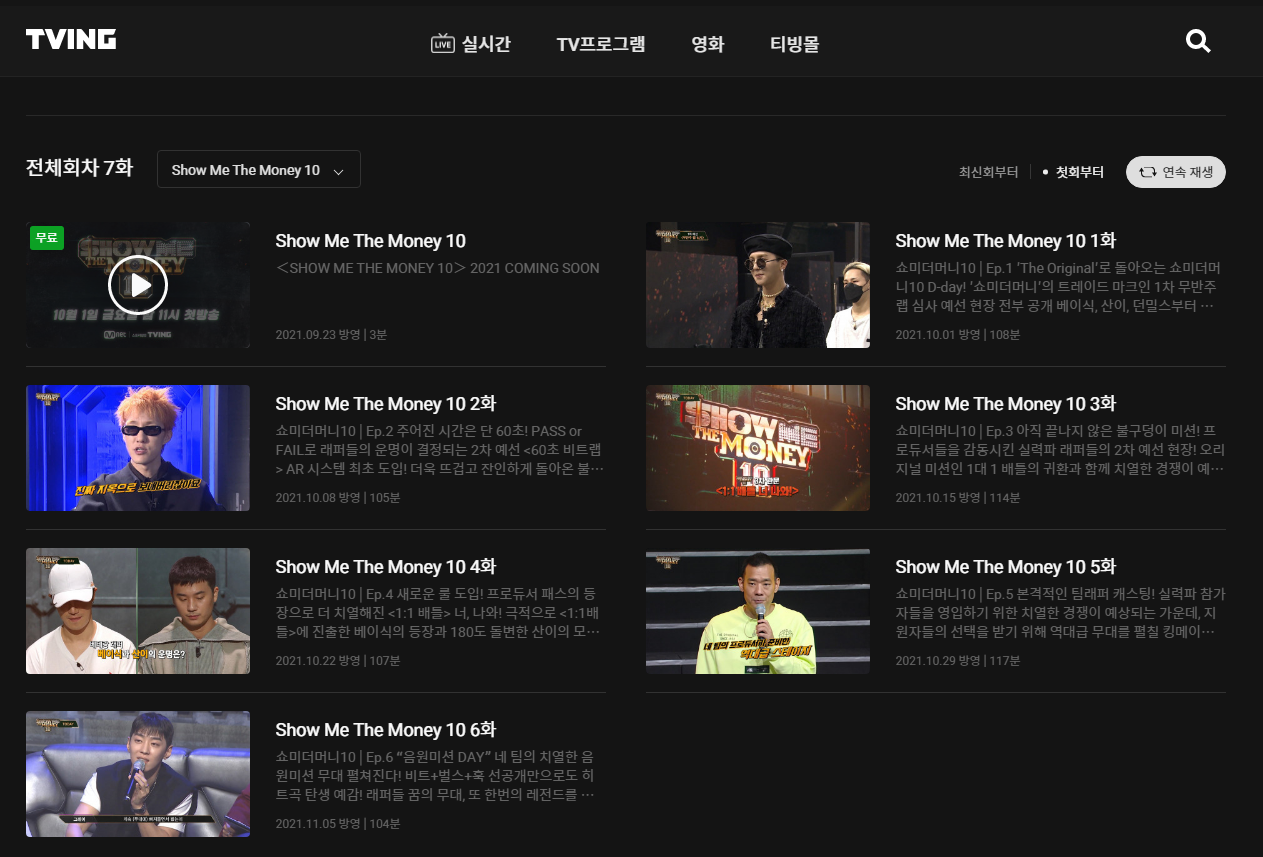Open the 티빙몰 menu
The width and height of the screenshot is (1263, 857).
[x=795, y=44]
